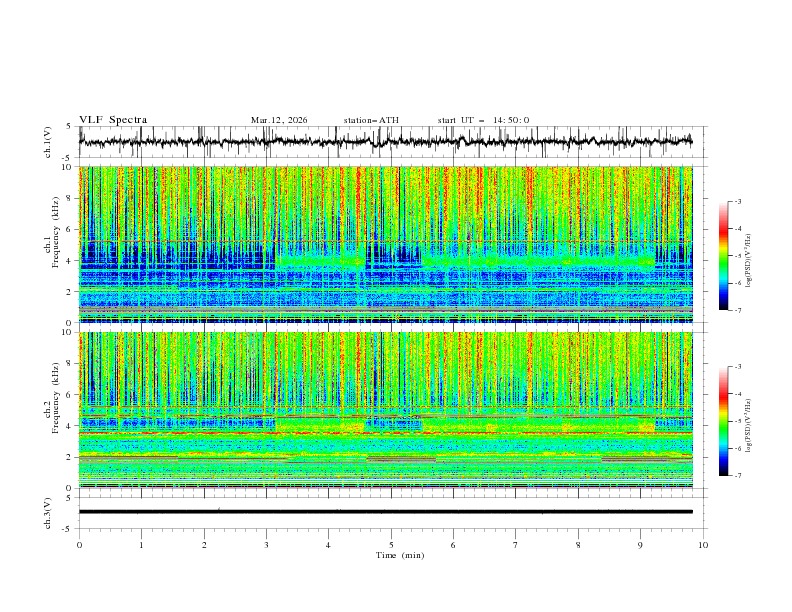Click the ch.1 colorbar "log(PSD)(V²/Hz)" label
792x612 pixels.
click(x=748, y=260)
